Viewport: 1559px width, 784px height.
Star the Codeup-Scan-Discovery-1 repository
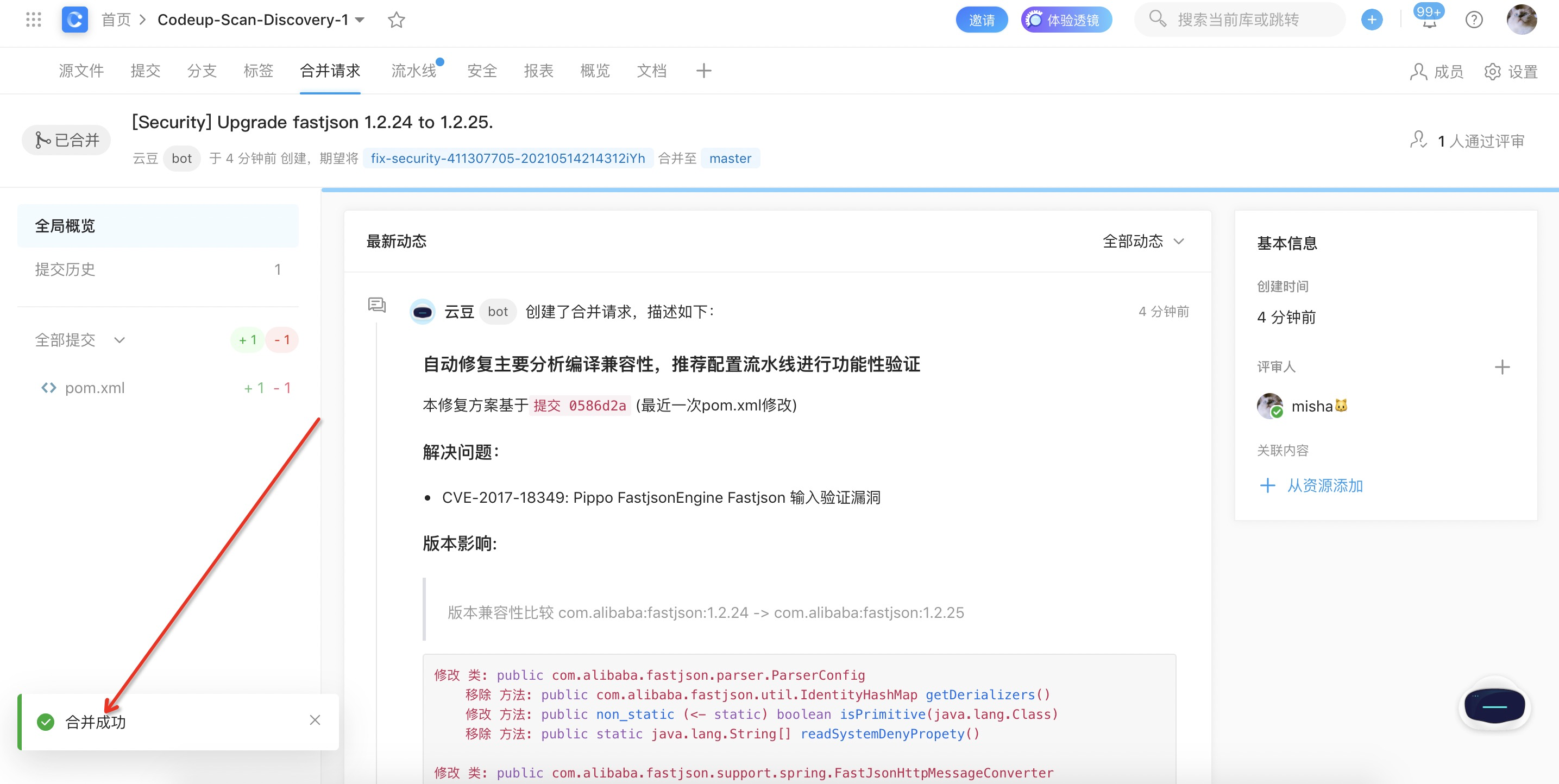pos(397,20)
